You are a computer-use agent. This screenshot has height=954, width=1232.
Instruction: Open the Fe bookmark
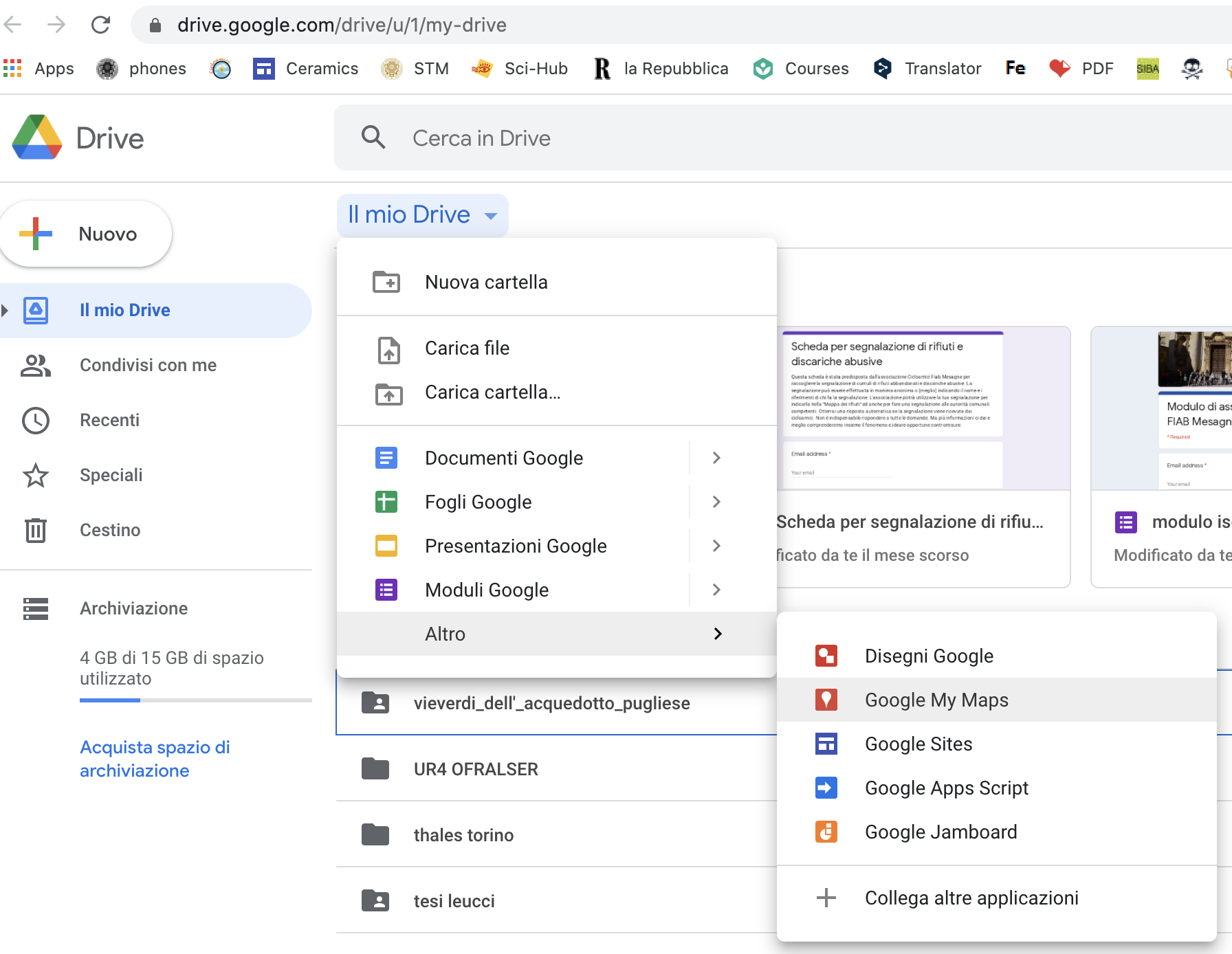[1015, 68]
